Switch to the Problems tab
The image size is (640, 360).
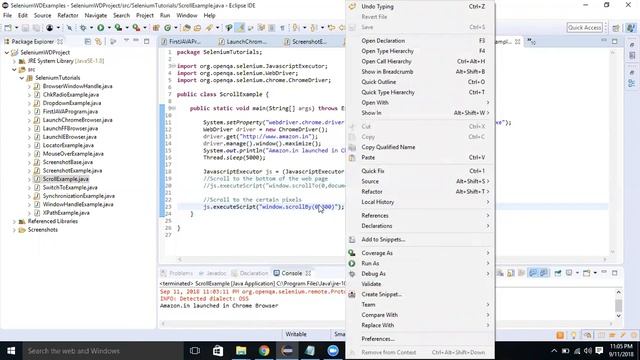tap(177, 273)
